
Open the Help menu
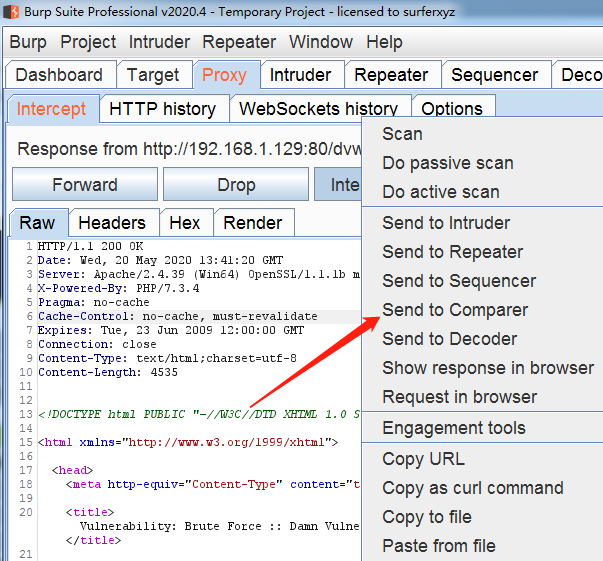click(384, 42)
